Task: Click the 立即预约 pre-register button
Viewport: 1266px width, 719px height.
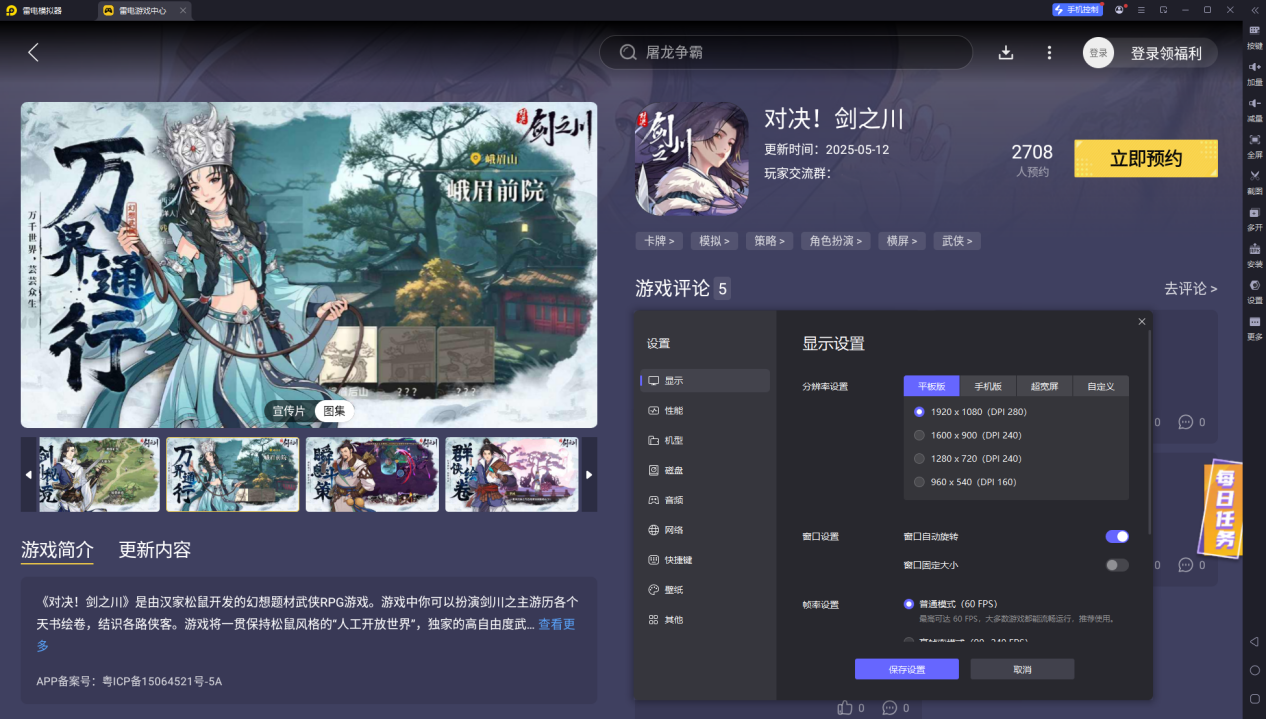Action: click(x=1145, y=158)
